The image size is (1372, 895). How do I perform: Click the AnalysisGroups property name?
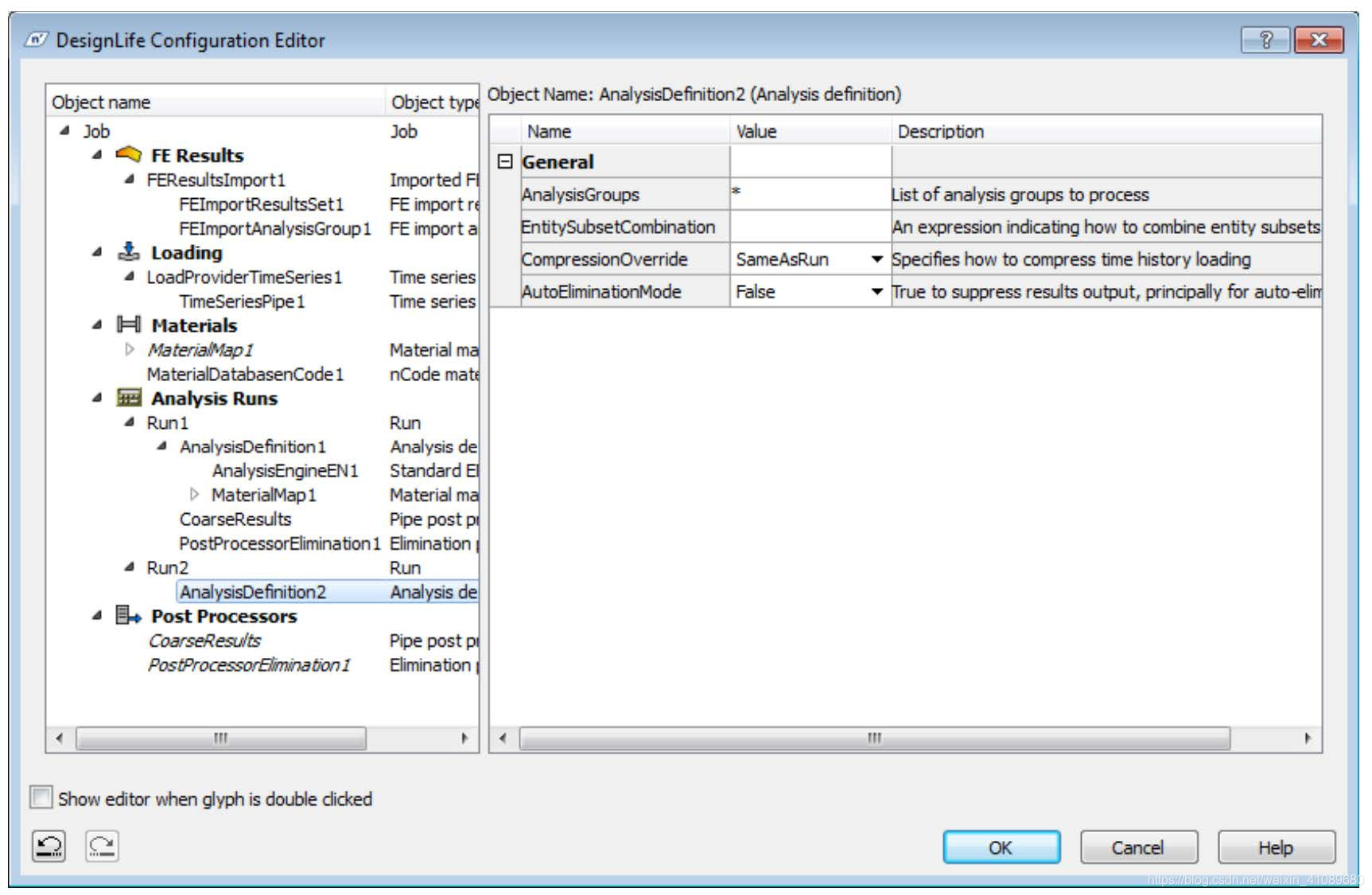(581, 194)
